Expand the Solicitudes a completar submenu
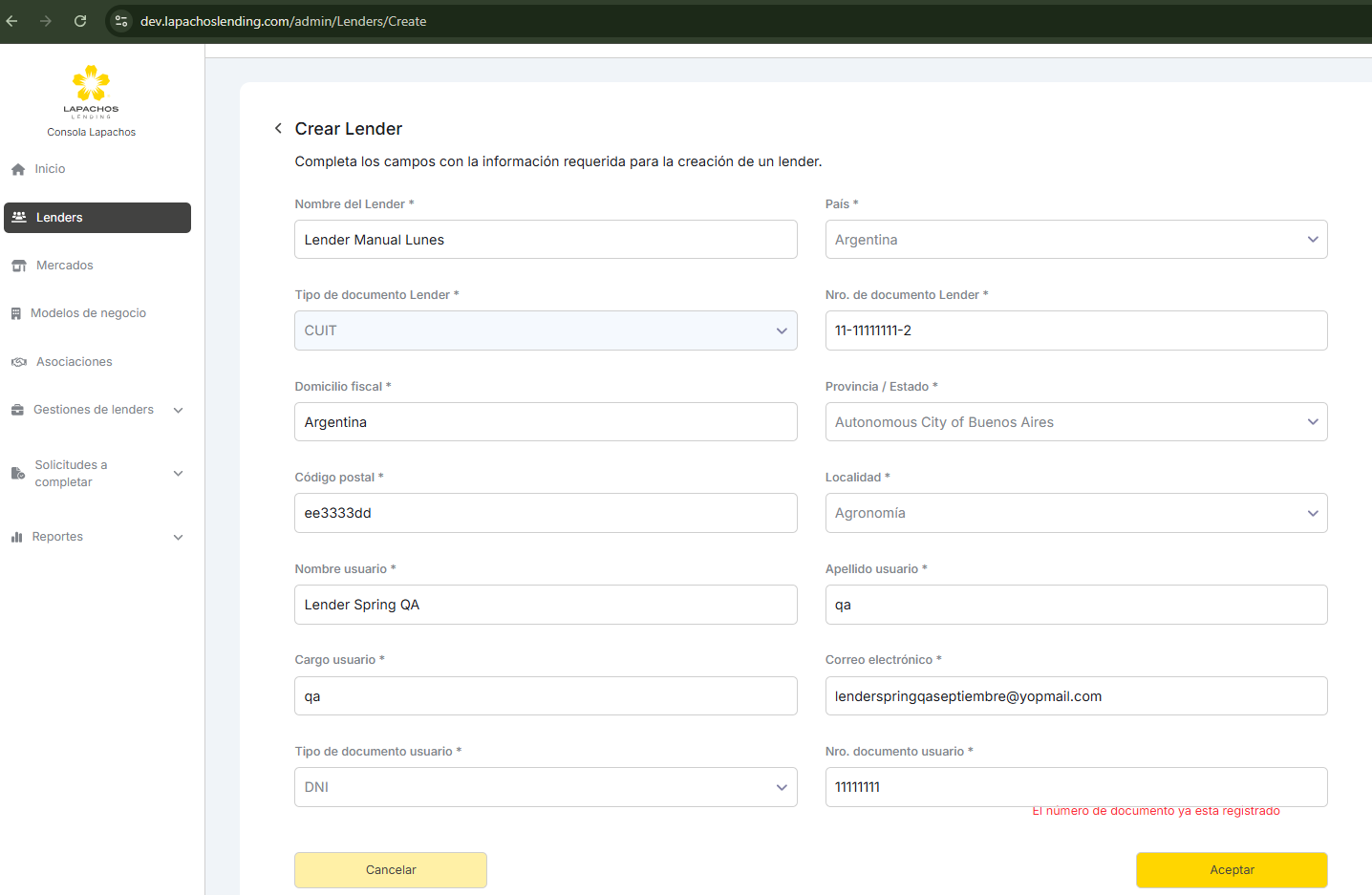Viewport: 1372px width, 895px height. pos(178,473)
